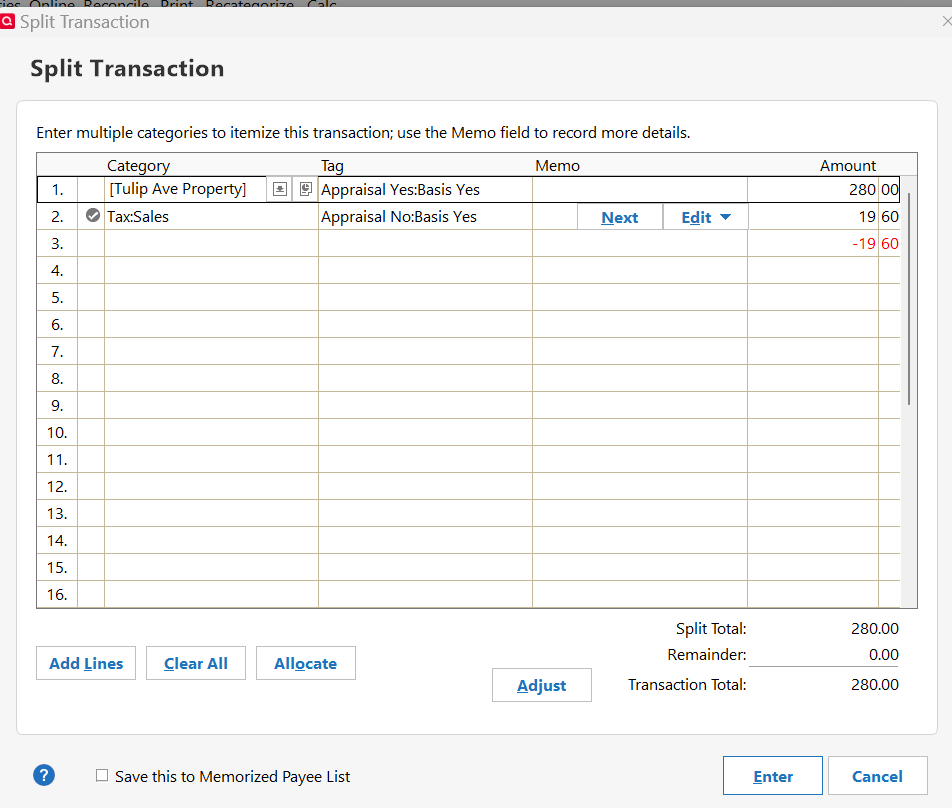Close the Split Transaction window

tap(945, 22)
